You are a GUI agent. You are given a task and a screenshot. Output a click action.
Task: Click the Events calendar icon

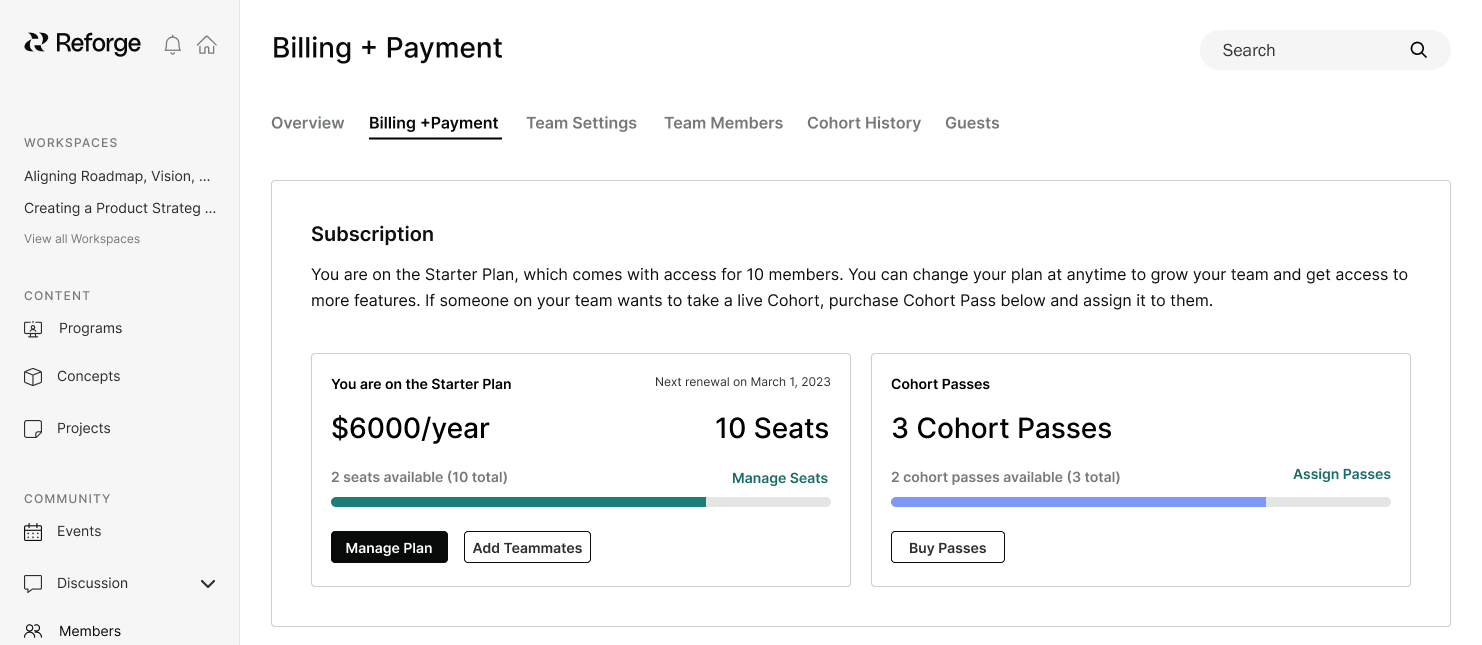pyautogui.click(x=33, y=532)
